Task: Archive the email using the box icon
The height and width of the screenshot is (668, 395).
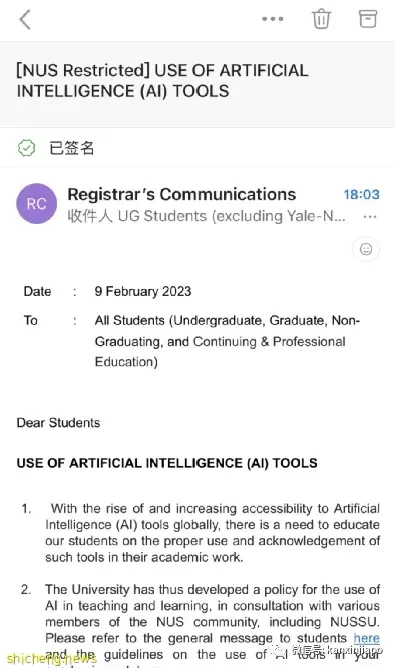Action: [367, 19]
